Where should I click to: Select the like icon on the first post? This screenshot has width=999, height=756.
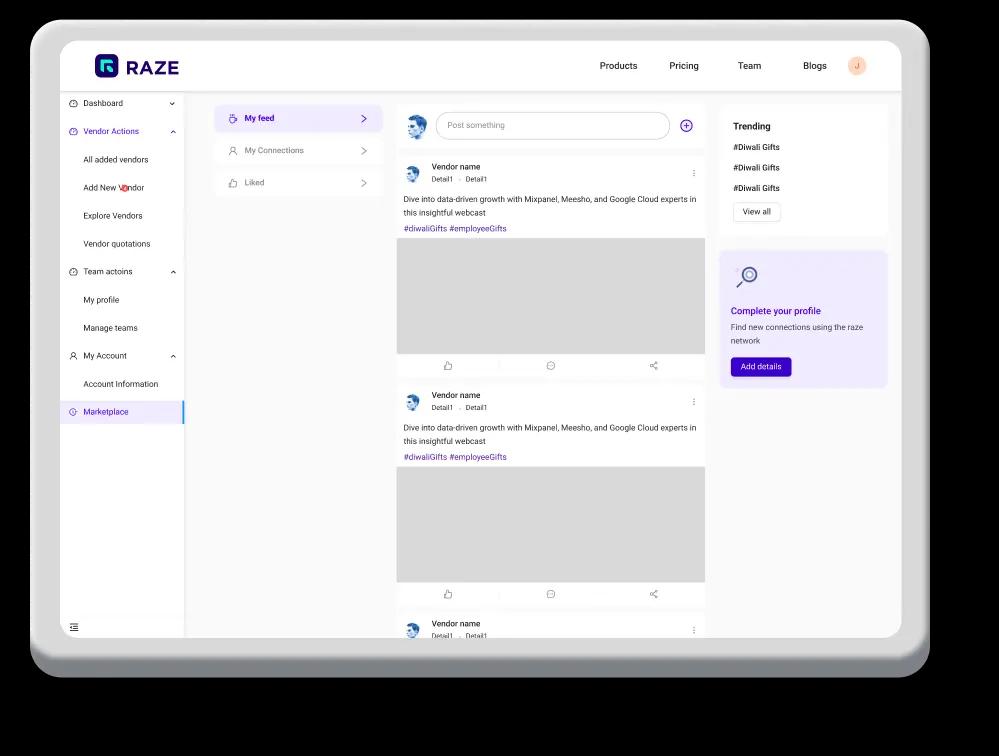[448, 365]
